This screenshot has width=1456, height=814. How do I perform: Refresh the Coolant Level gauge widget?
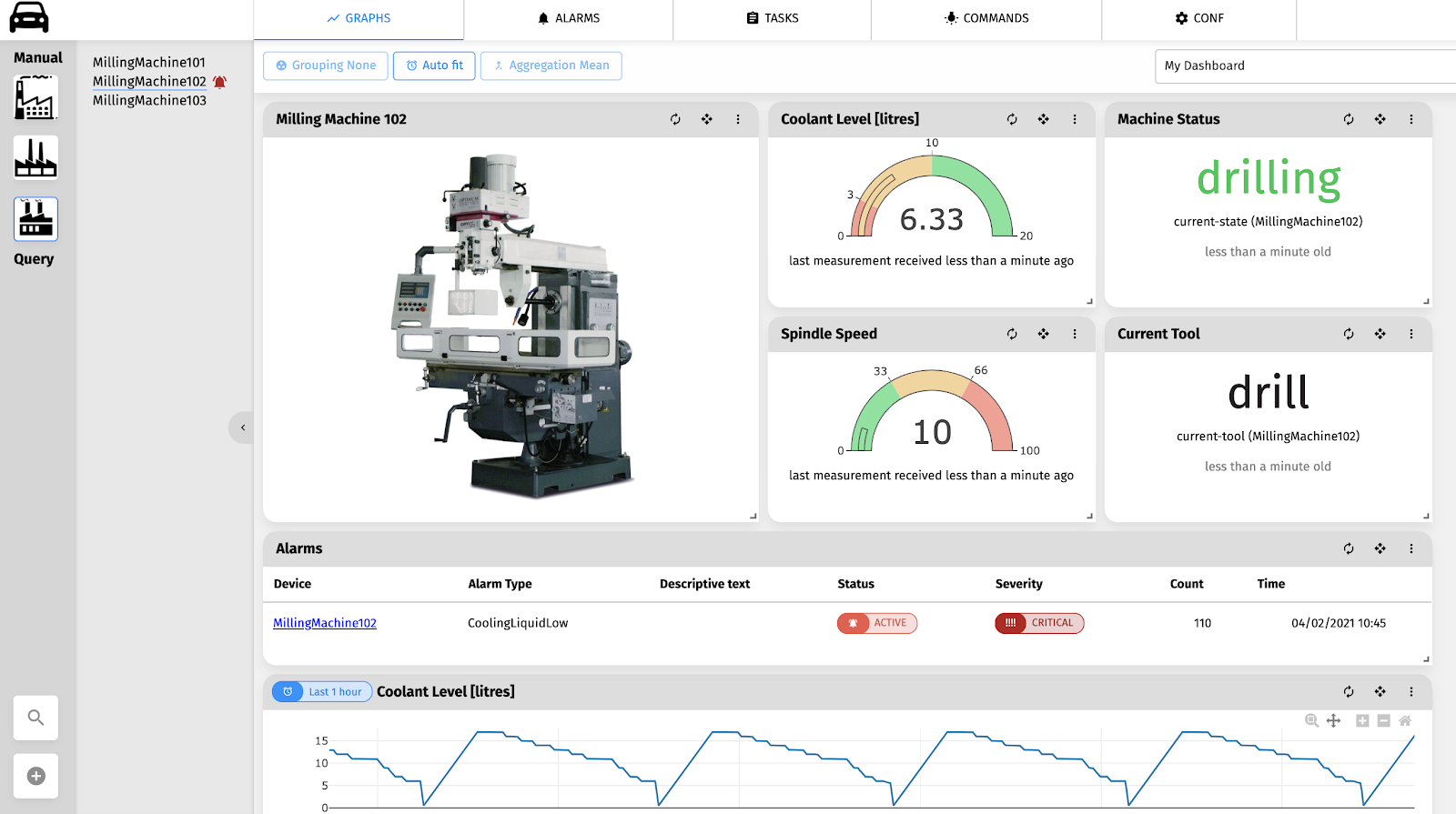point(1012,119)
